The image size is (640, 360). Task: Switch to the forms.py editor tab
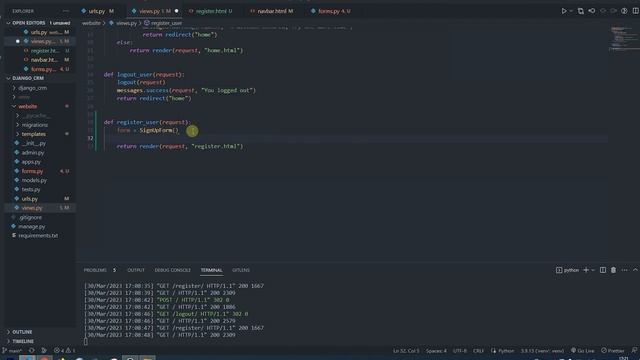(x=331, y=11)
